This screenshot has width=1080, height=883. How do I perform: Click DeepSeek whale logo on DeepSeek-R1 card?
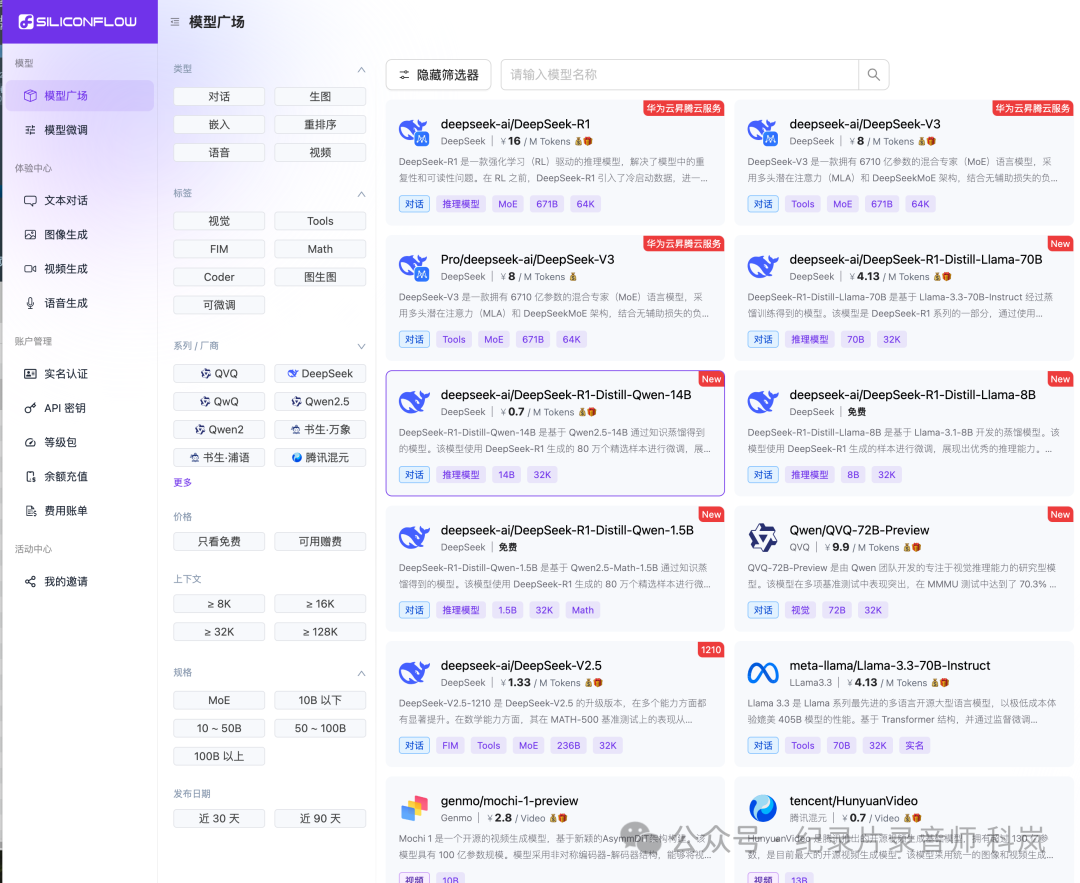415,131
